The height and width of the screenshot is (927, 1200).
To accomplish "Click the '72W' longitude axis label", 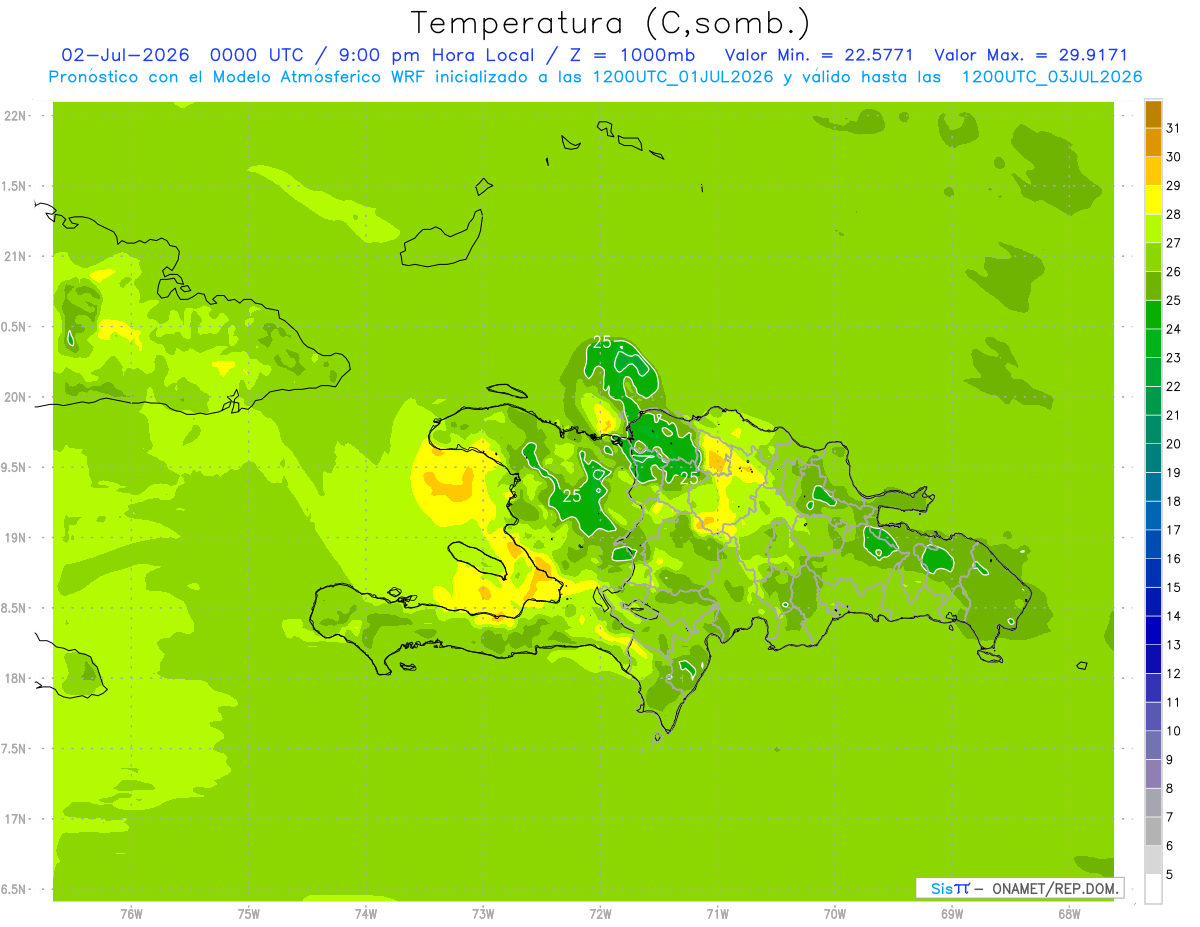I will click(x=600, y=913).
